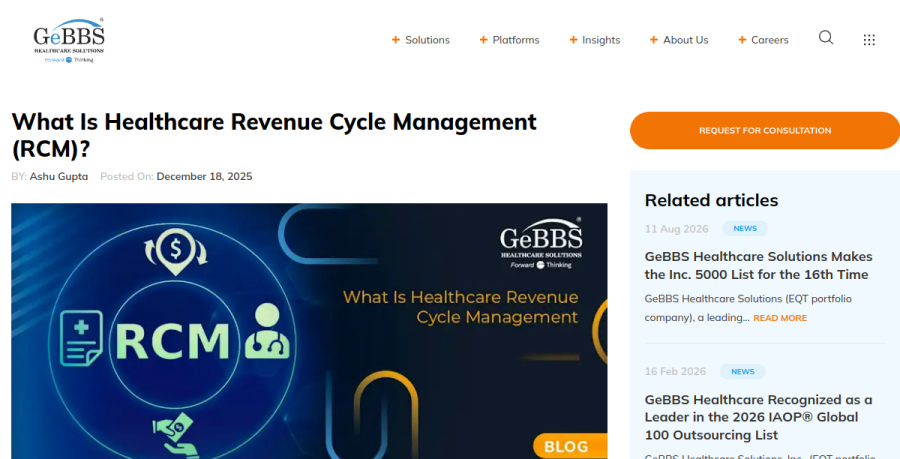Expand the plus icon beside Careers
The width and height of the screenshot is (900, 459).
pos(742,40)
